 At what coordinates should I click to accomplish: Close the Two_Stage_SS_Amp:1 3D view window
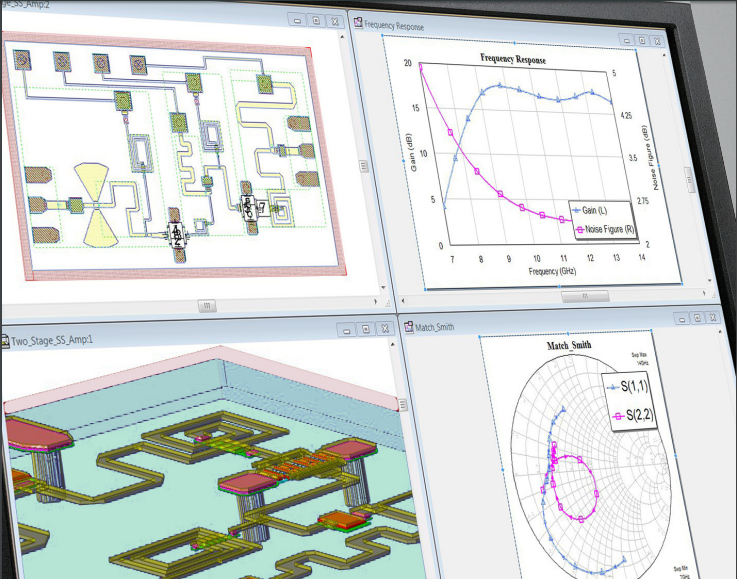[385, 328]
